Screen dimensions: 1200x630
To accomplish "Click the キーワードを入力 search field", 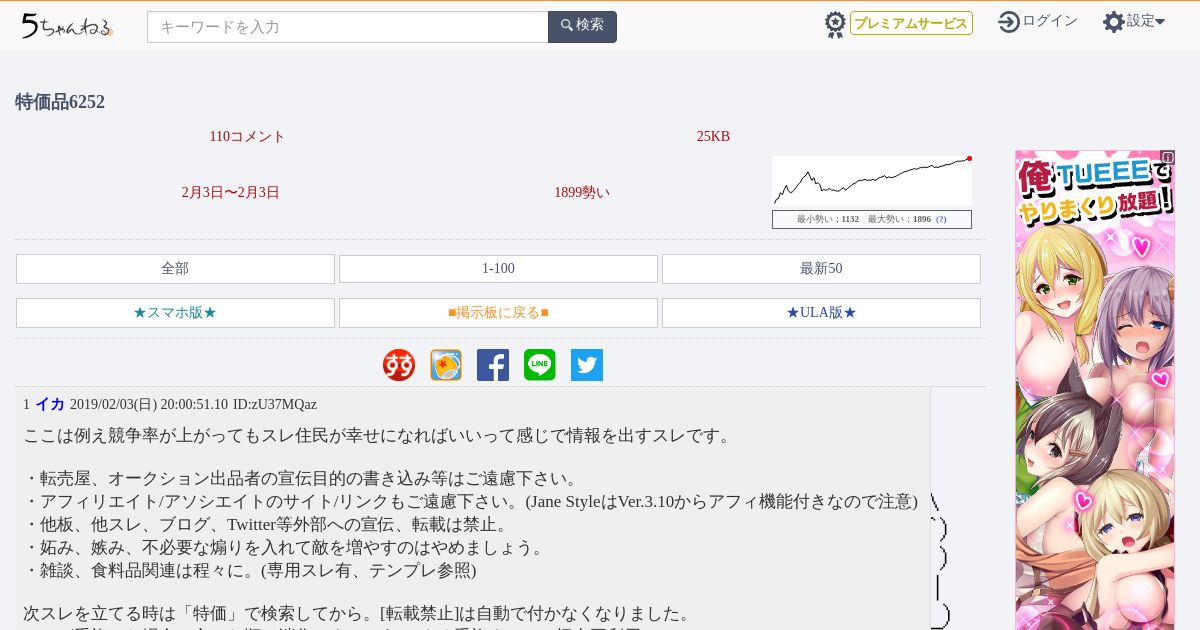I will click(348, 27).
